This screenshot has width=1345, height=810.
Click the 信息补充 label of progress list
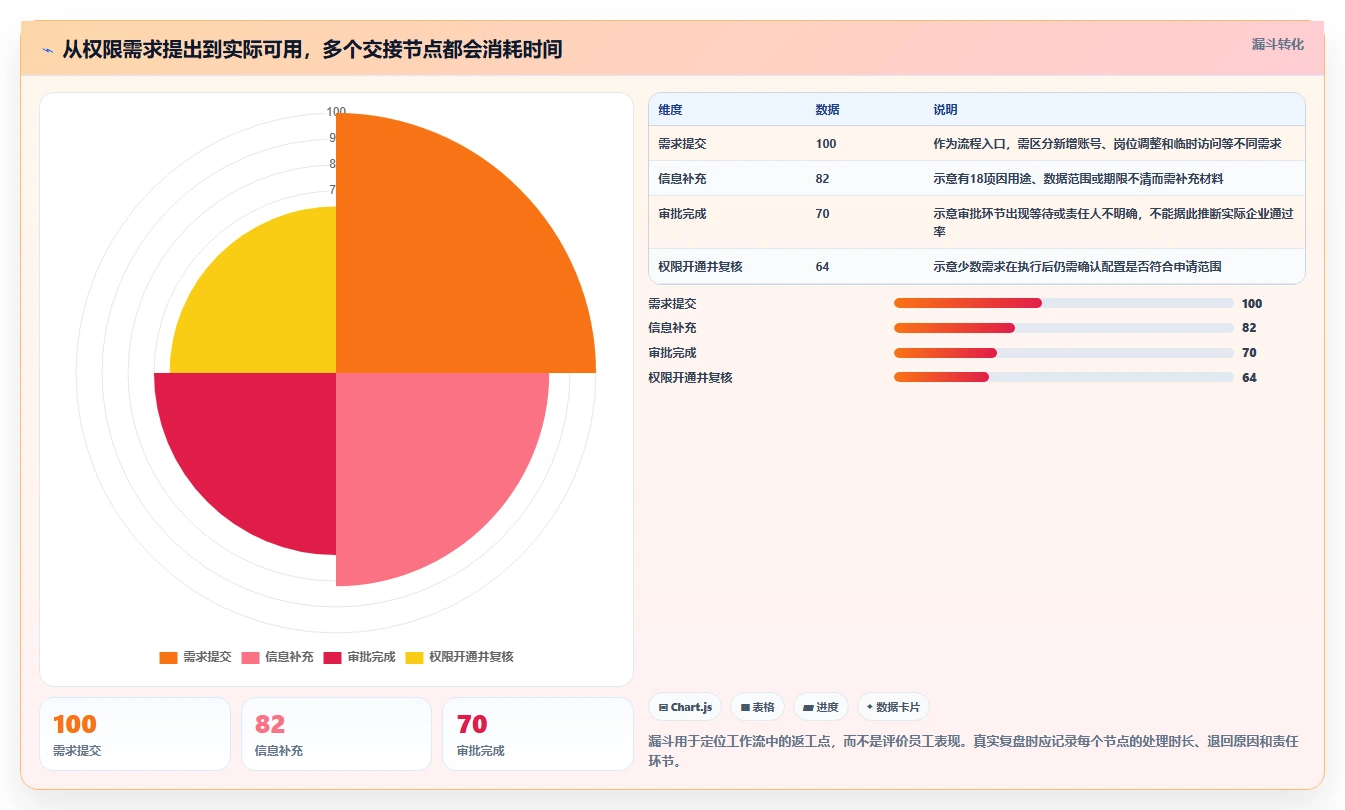click(672, 328)
